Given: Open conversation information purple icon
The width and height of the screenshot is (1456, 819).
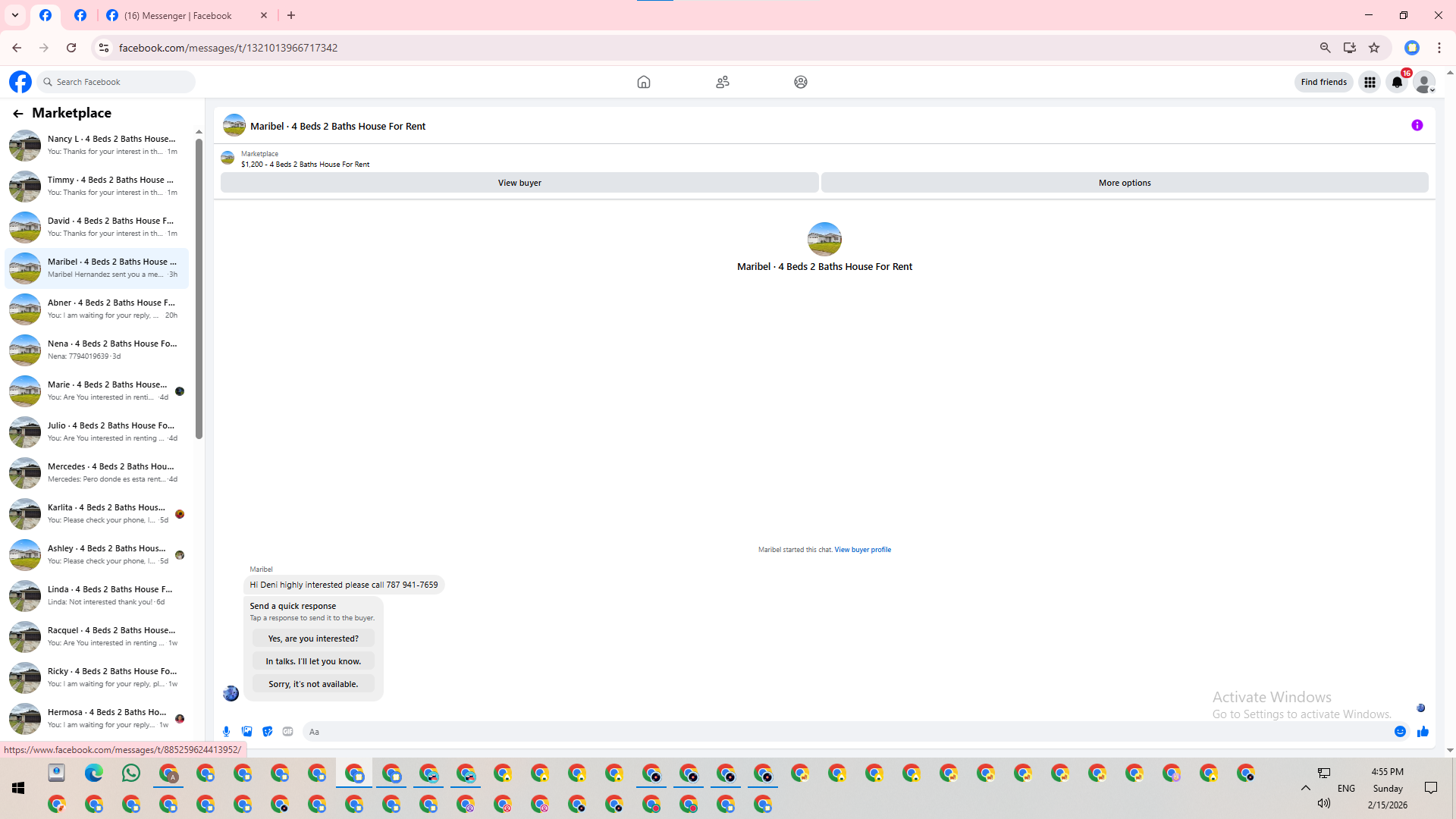Looking at the screenshot, I should coord(1417,125).
